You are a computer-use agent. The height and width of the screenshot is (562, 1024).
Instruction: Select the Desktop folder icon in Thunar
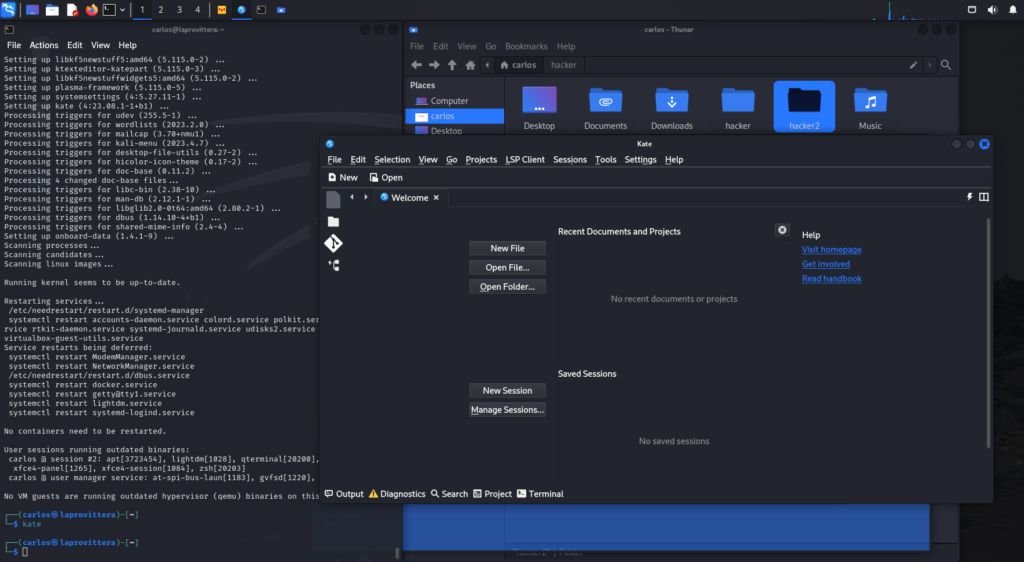click(539, 108)
